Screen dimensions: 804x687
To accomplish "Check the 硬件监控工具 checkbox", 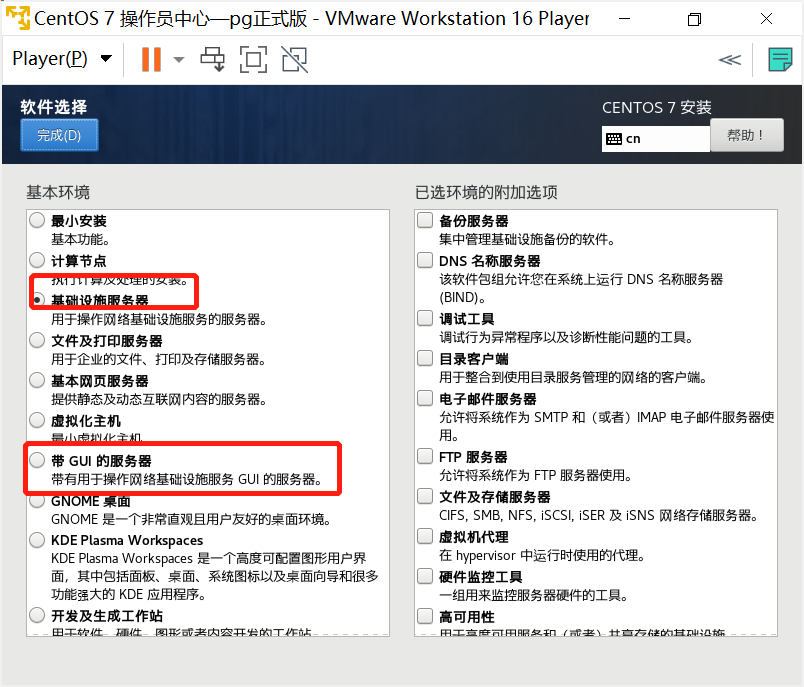I will tap(425, 576).
